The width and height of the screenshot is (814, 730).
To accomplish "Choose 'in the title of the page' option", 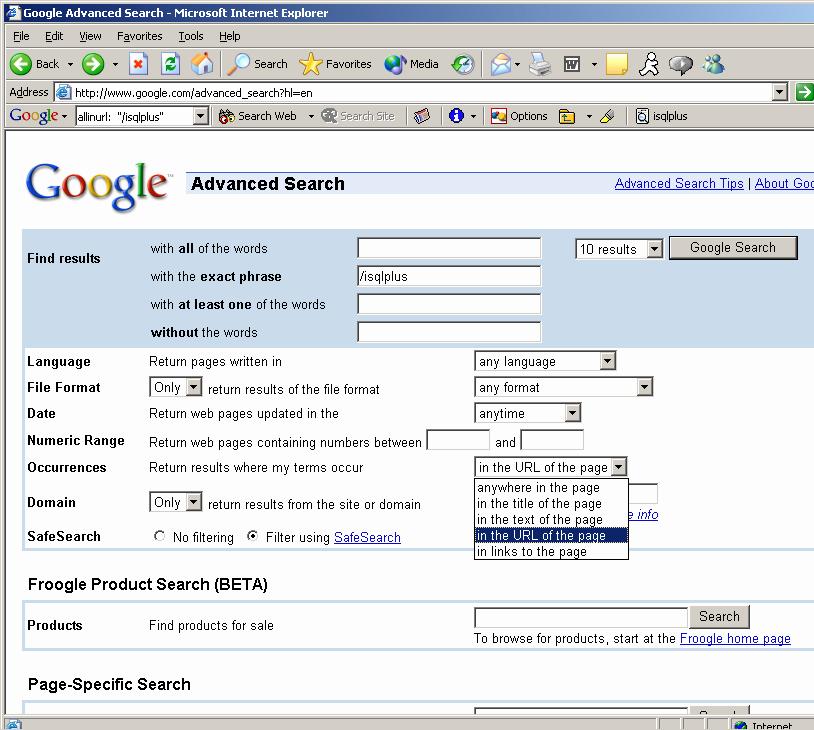I will pos(551,503).
